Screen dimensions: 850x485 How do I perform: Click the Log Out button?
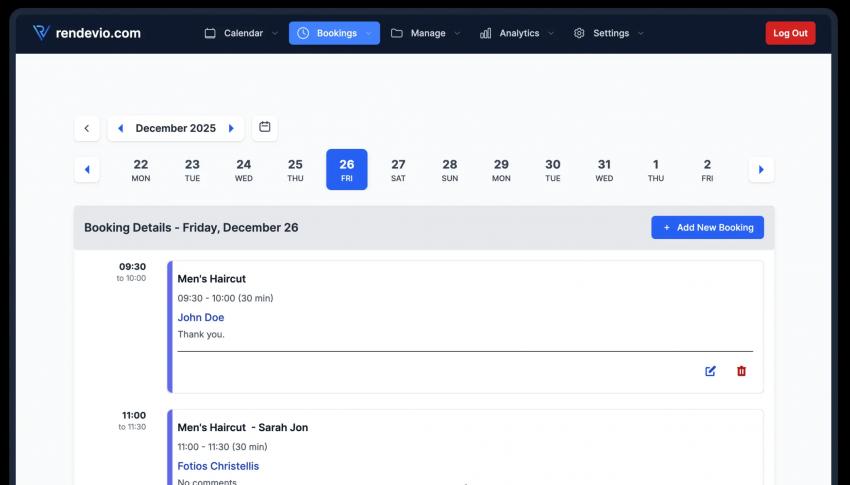pyautogui.click(x=790, y=33)
